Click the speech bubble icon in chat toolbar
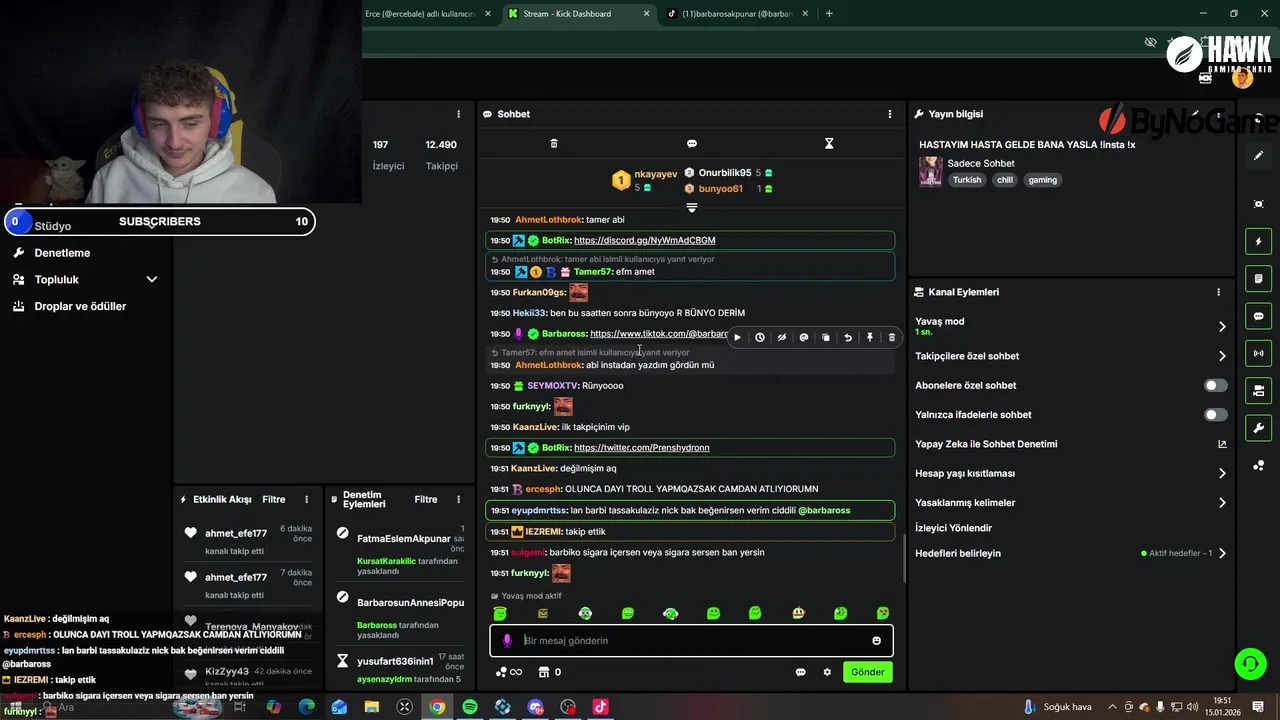Image resolution: width=1280 pixels, height=720 pixels. click(692, 144)
